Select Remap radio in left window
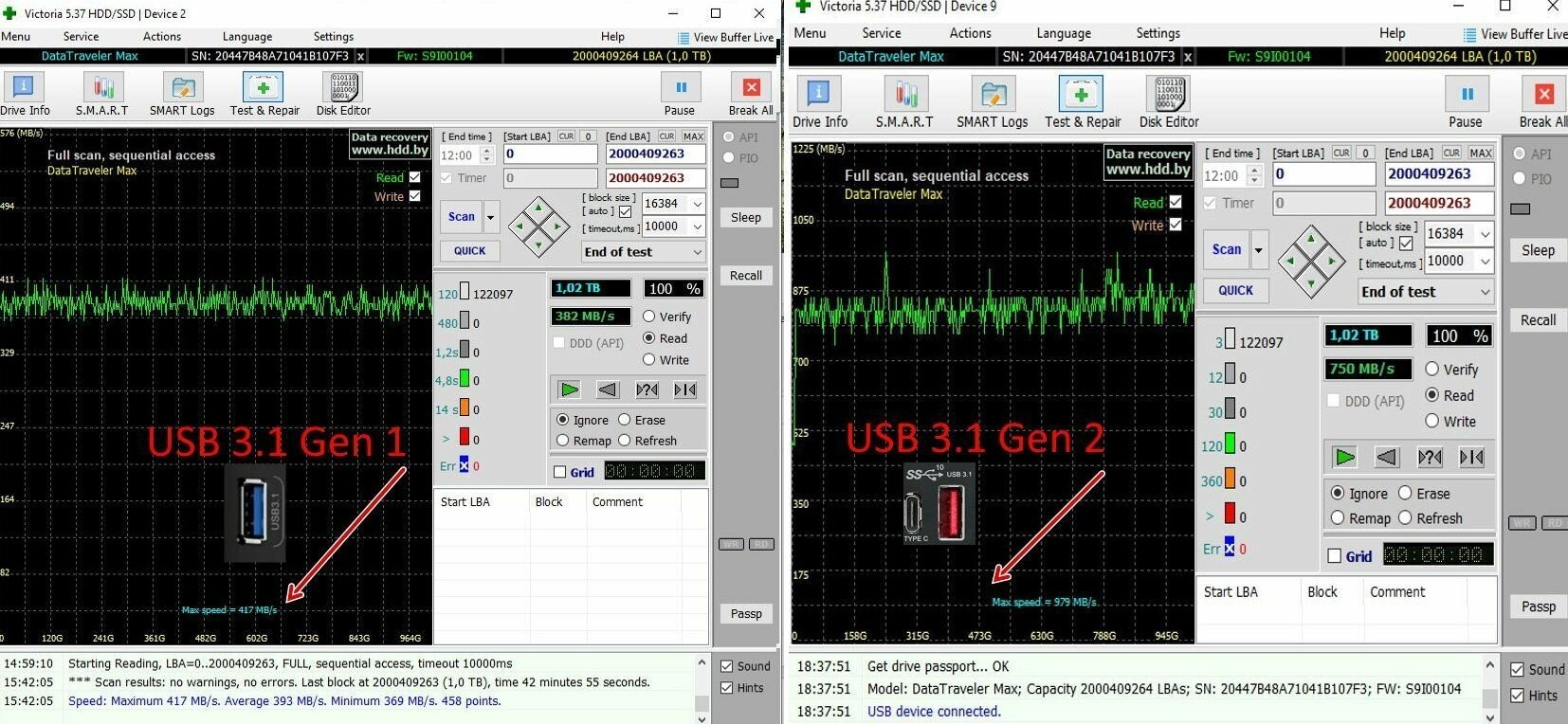 pyautogui.click(x=563, y=441)
